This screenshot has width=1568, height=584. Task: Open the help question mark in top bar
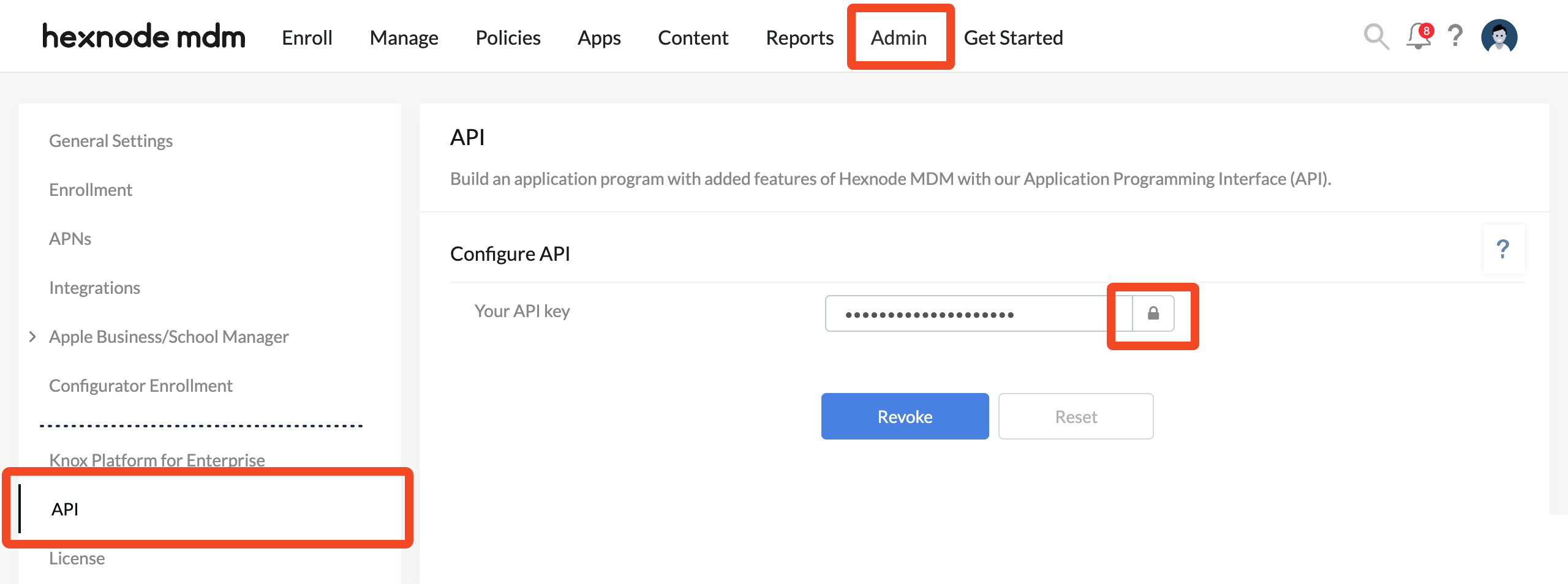1455,36
